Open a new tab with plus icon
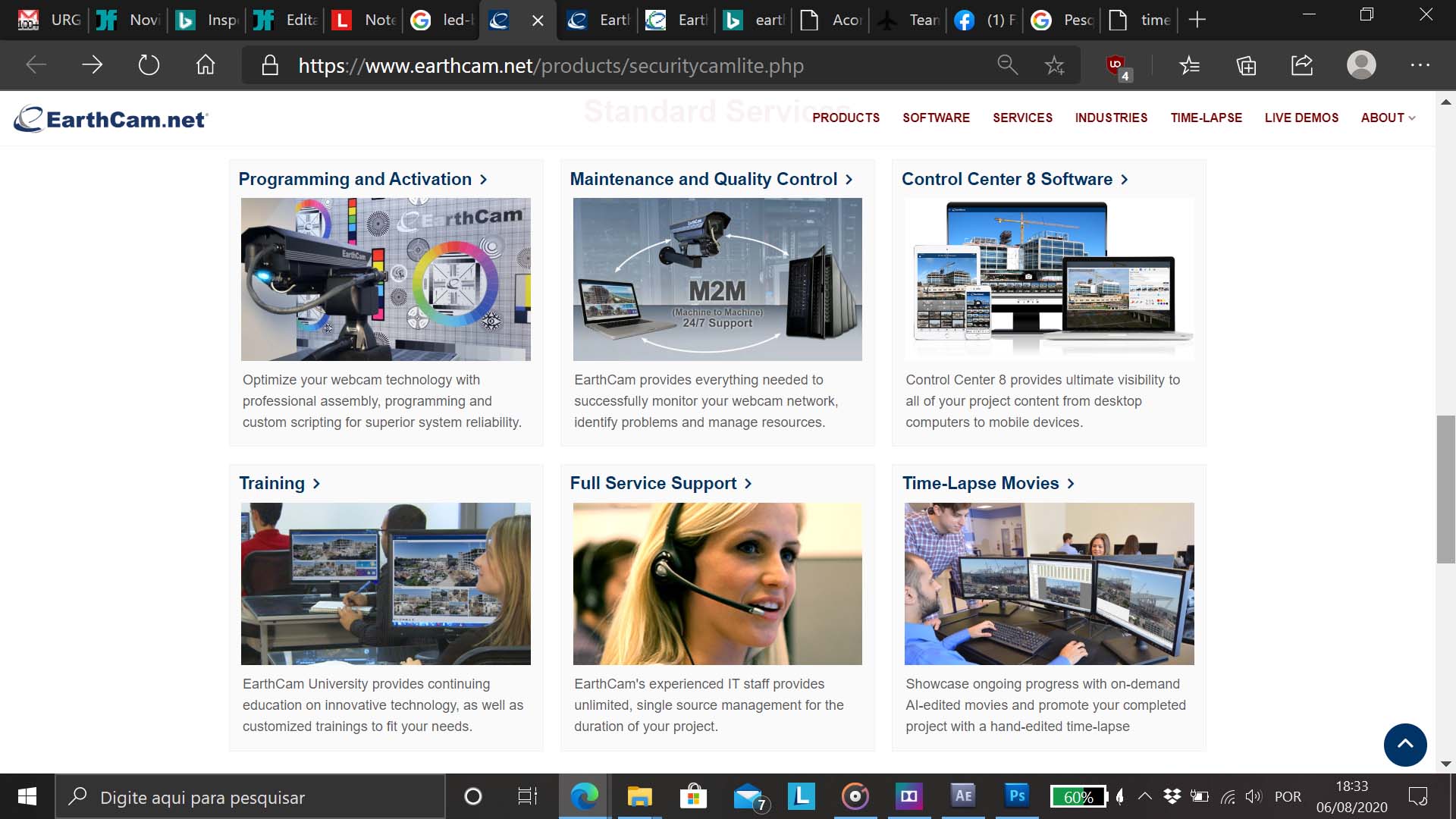Screen dimensions: 1456x819 click(1197, 20)
